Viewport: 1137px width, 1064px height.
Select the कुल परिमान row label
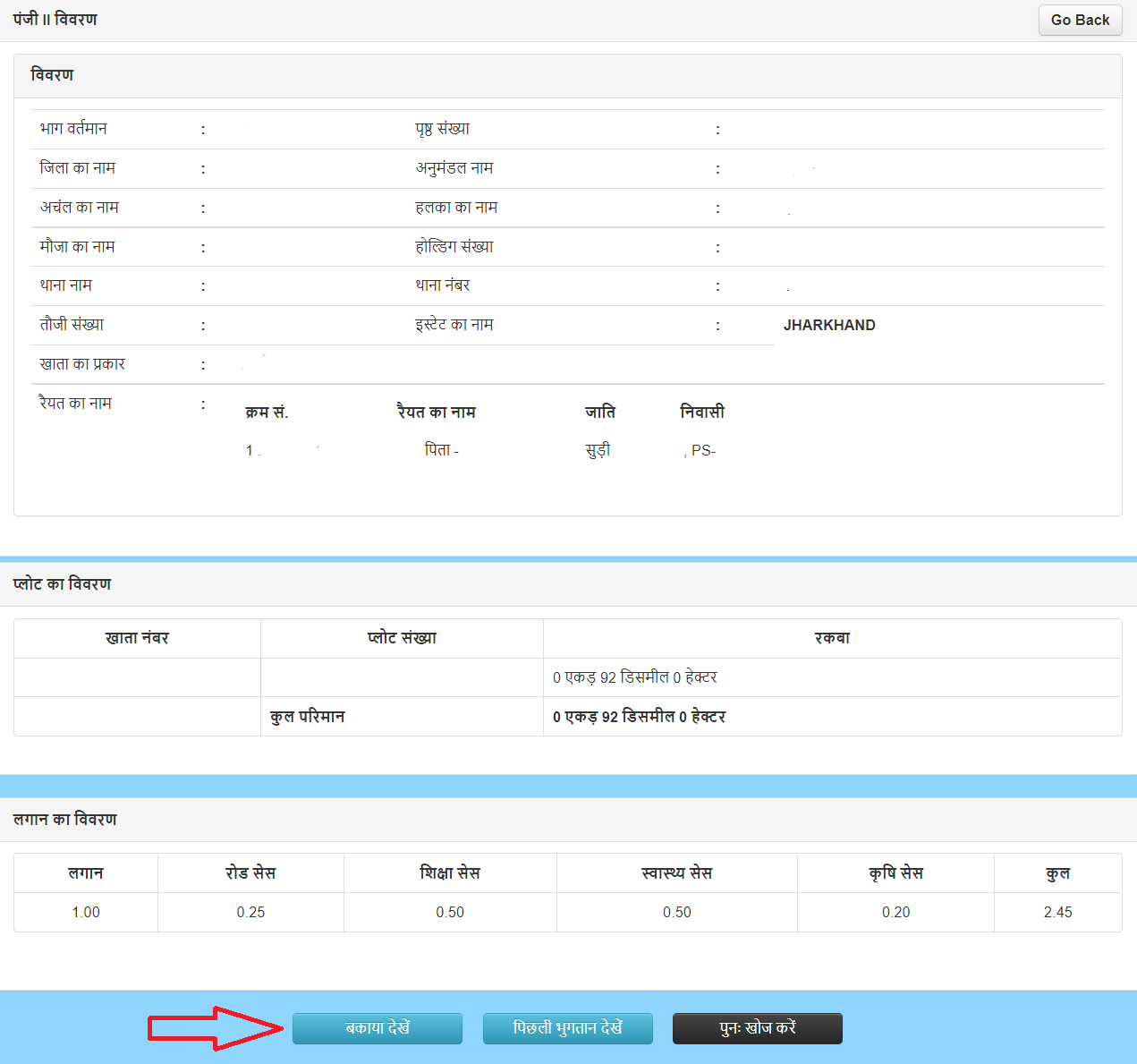click(x=307, y=717)
